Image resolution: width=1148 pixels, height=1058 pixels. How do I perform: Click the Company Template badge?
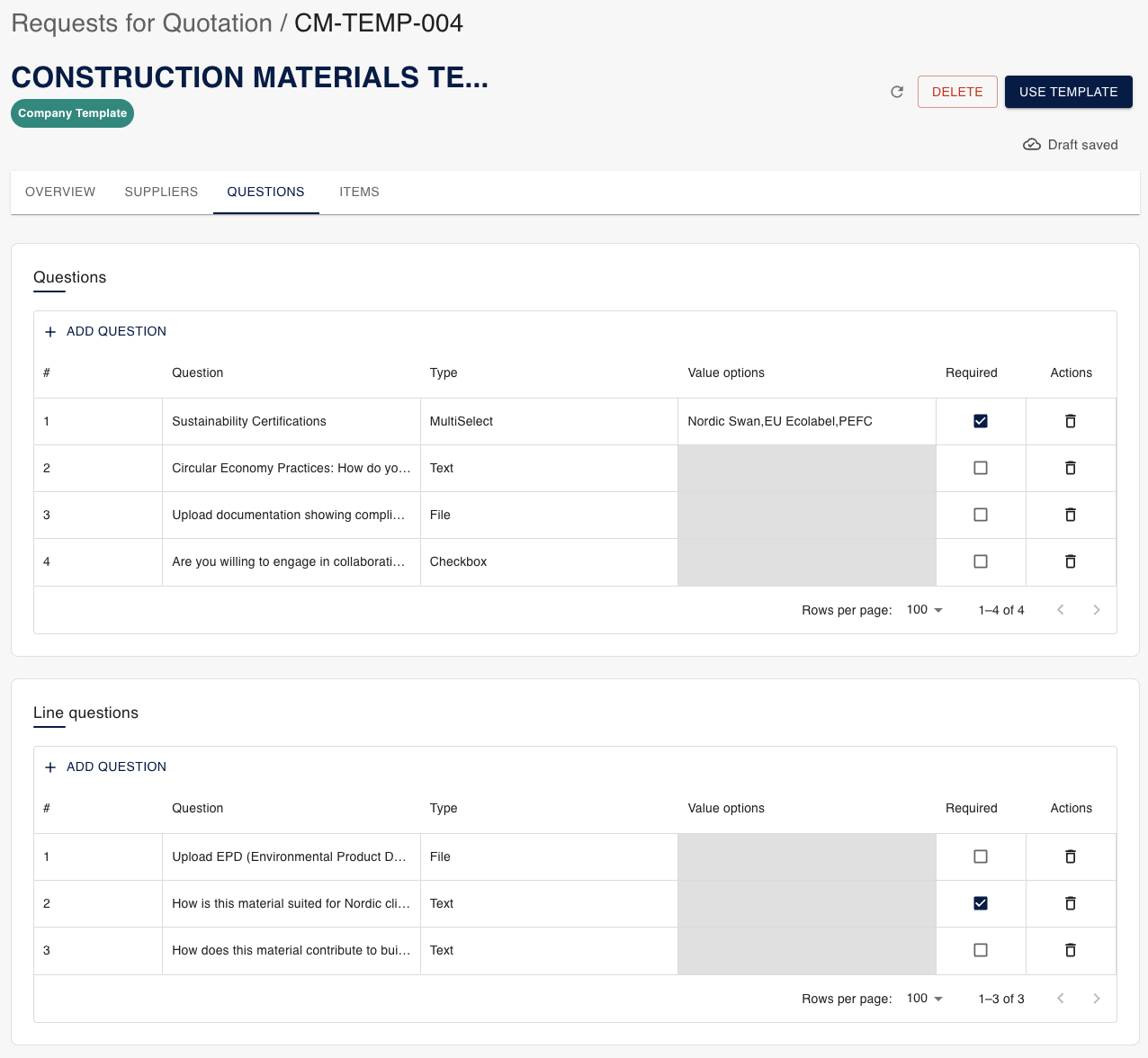coord(72,113)
